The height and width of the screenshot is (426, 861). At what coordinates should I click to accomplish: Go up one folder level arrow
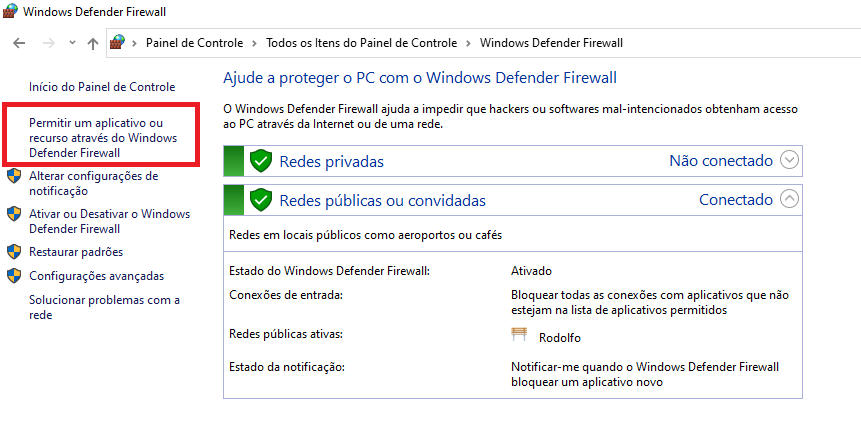[x=93, y=43]
